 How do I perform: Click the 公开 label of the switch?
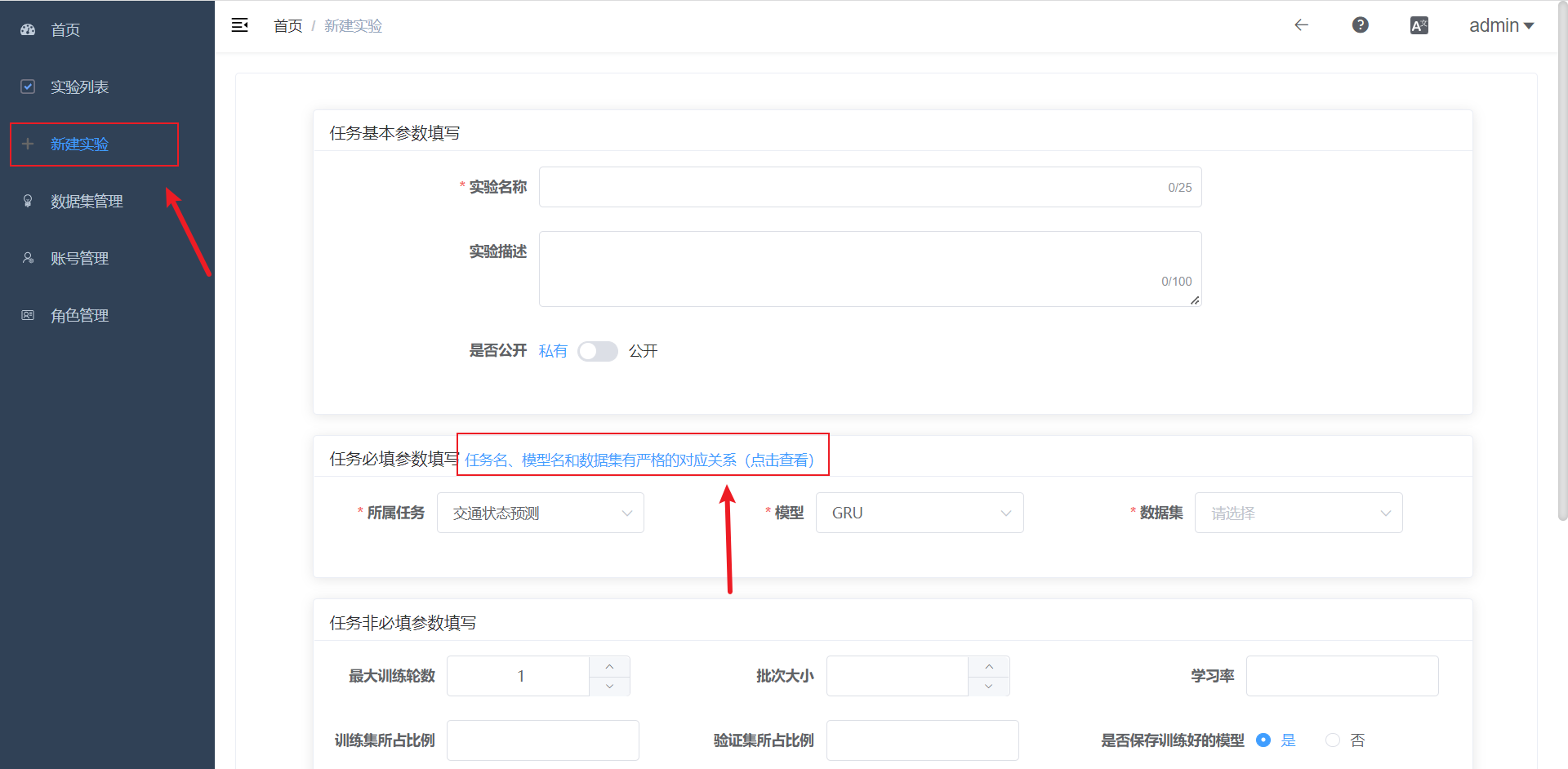[643, 351]
